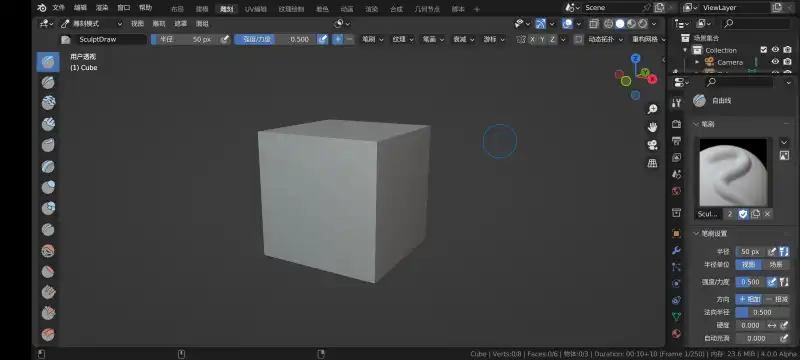The image size is (800, 360).
Task: Select the Layer sculpt brush
Action: 48,166
